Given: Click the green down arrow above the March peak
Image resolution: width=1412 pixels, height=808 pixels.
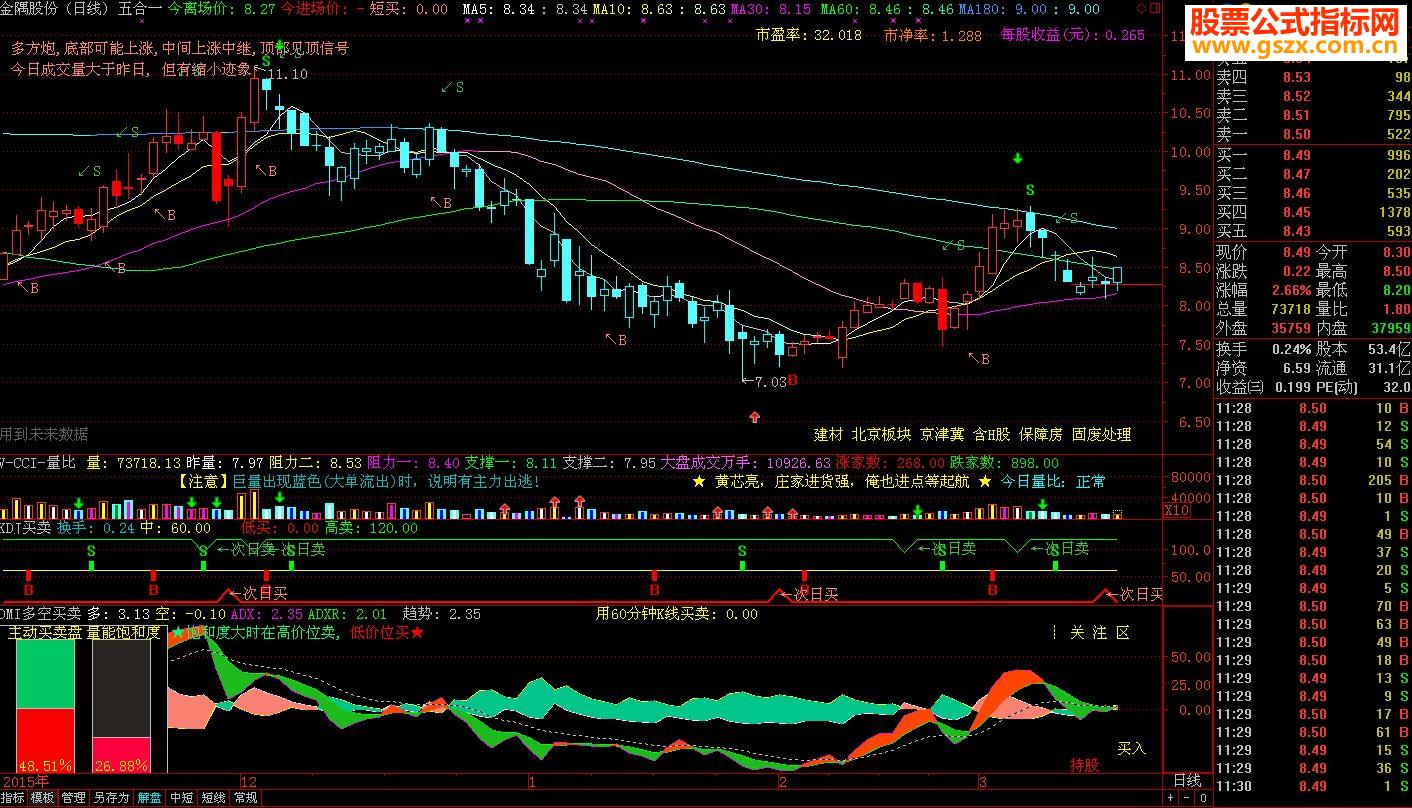Looking at the screenshot, I should click(x=1018, y=158).
